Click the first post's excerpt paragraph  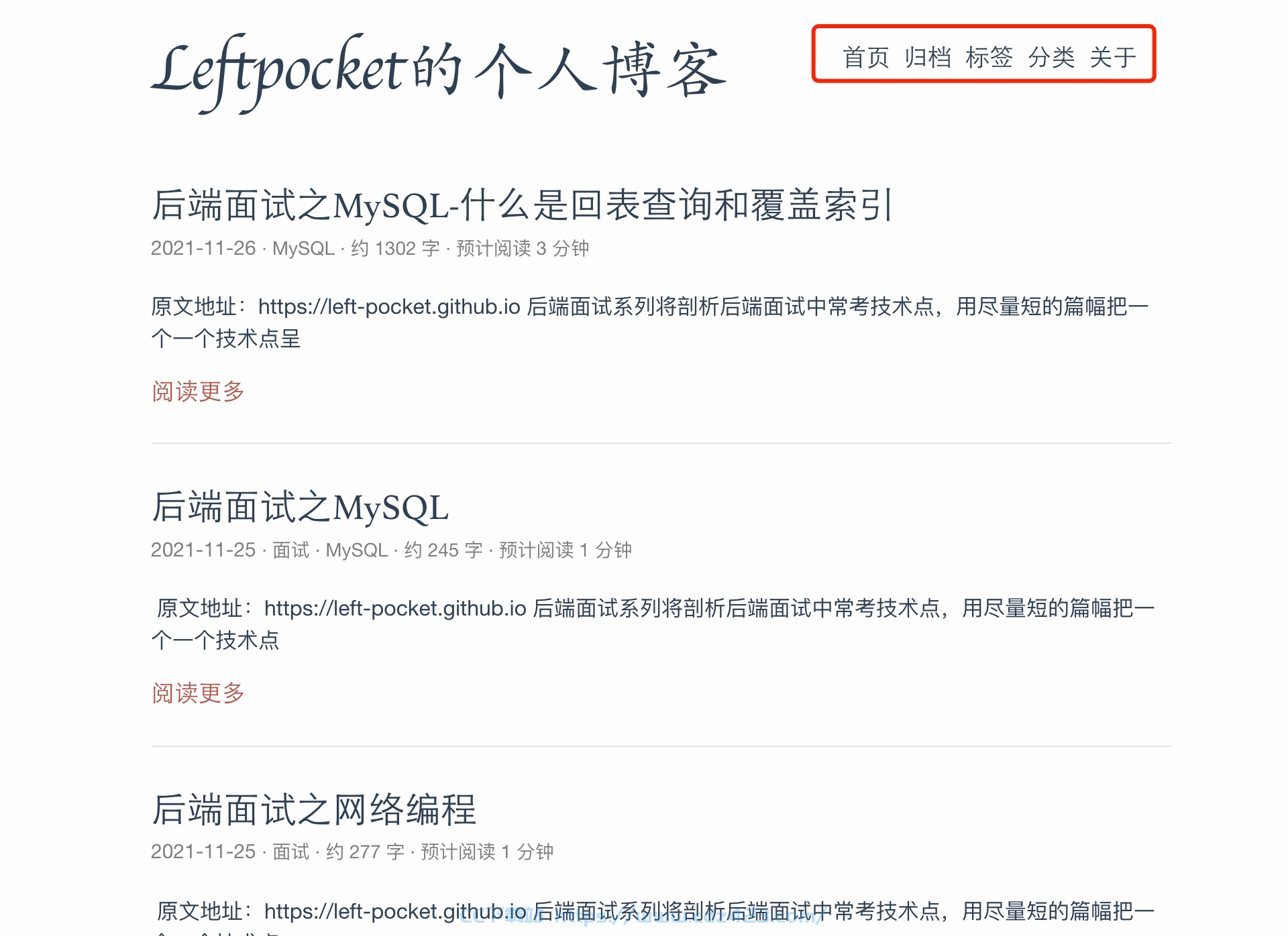tap(650, 323)
